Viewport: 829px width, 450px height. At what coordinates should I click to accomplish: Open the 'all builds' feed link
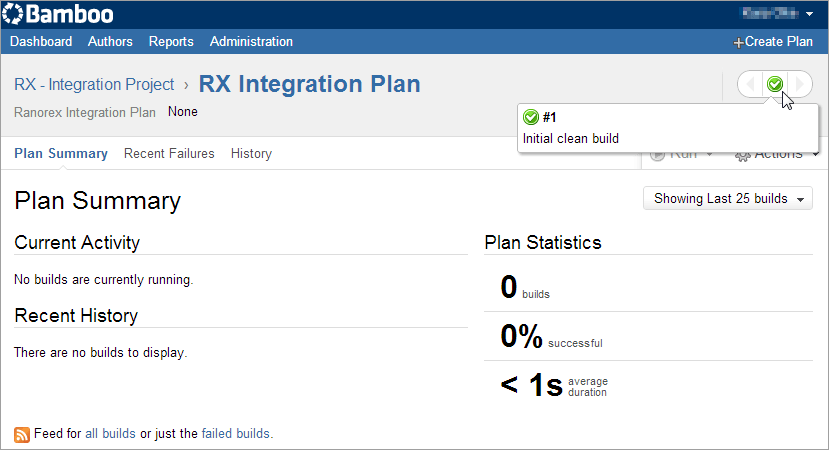(x=110, y=434)
